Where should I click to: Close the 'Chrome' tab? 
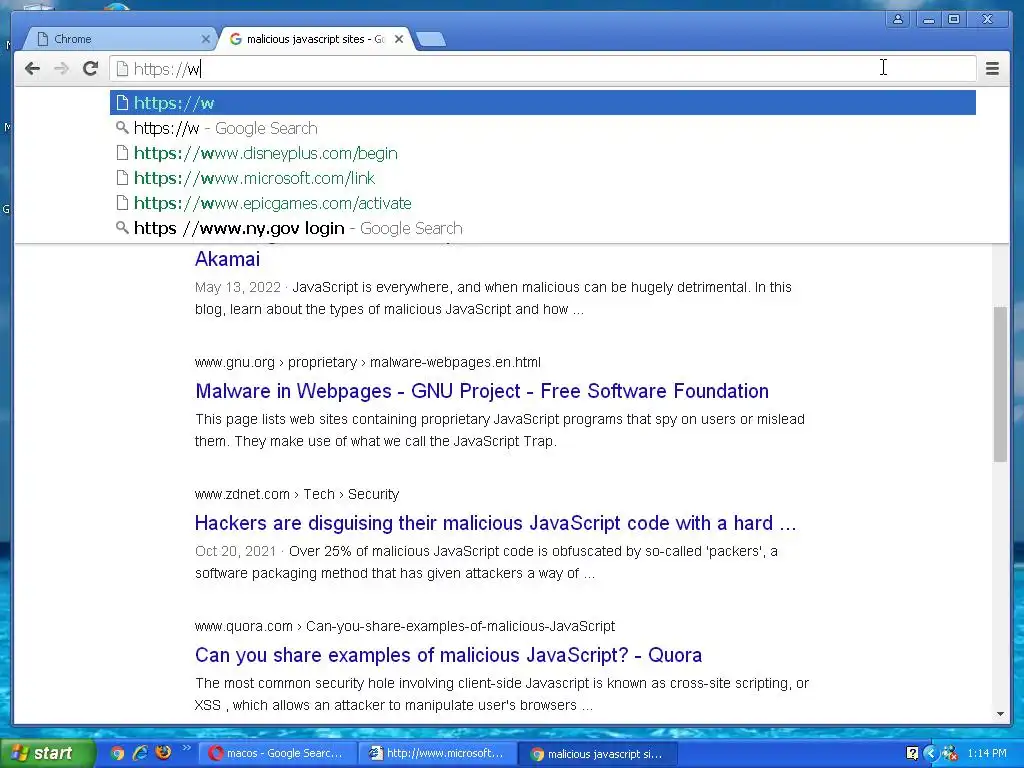point(205,39)
